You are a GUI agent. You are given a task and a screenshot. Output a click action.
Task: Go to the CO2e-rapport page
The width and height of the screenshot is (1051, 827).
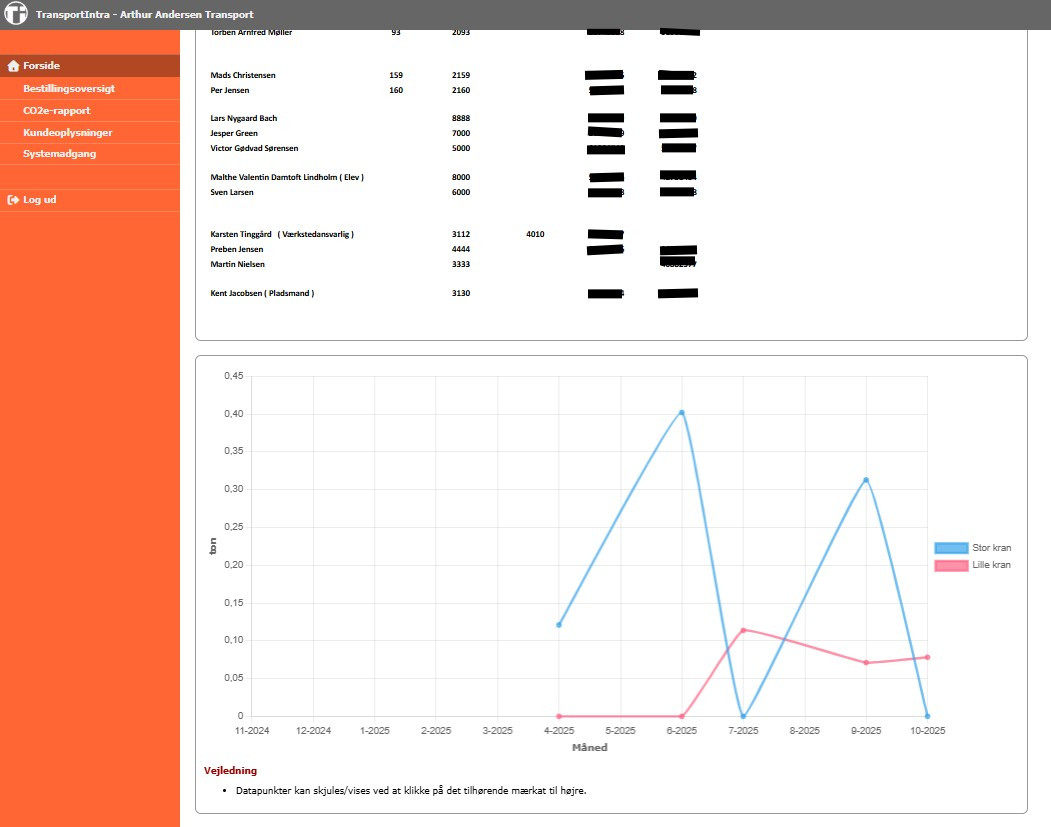[x=57, y=110]
